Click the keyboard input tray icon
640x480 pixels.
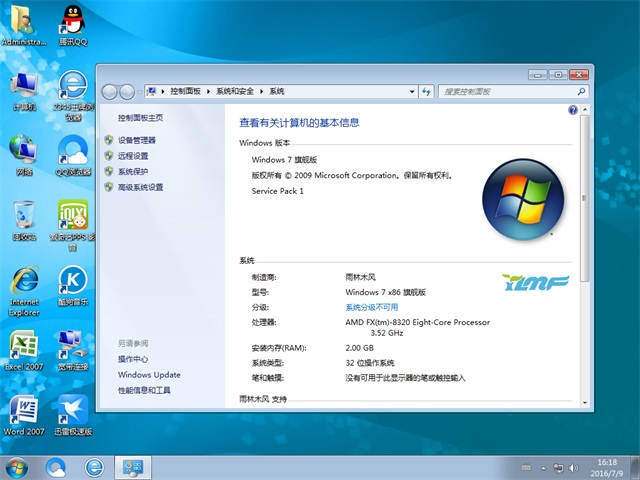pos(526,468)
